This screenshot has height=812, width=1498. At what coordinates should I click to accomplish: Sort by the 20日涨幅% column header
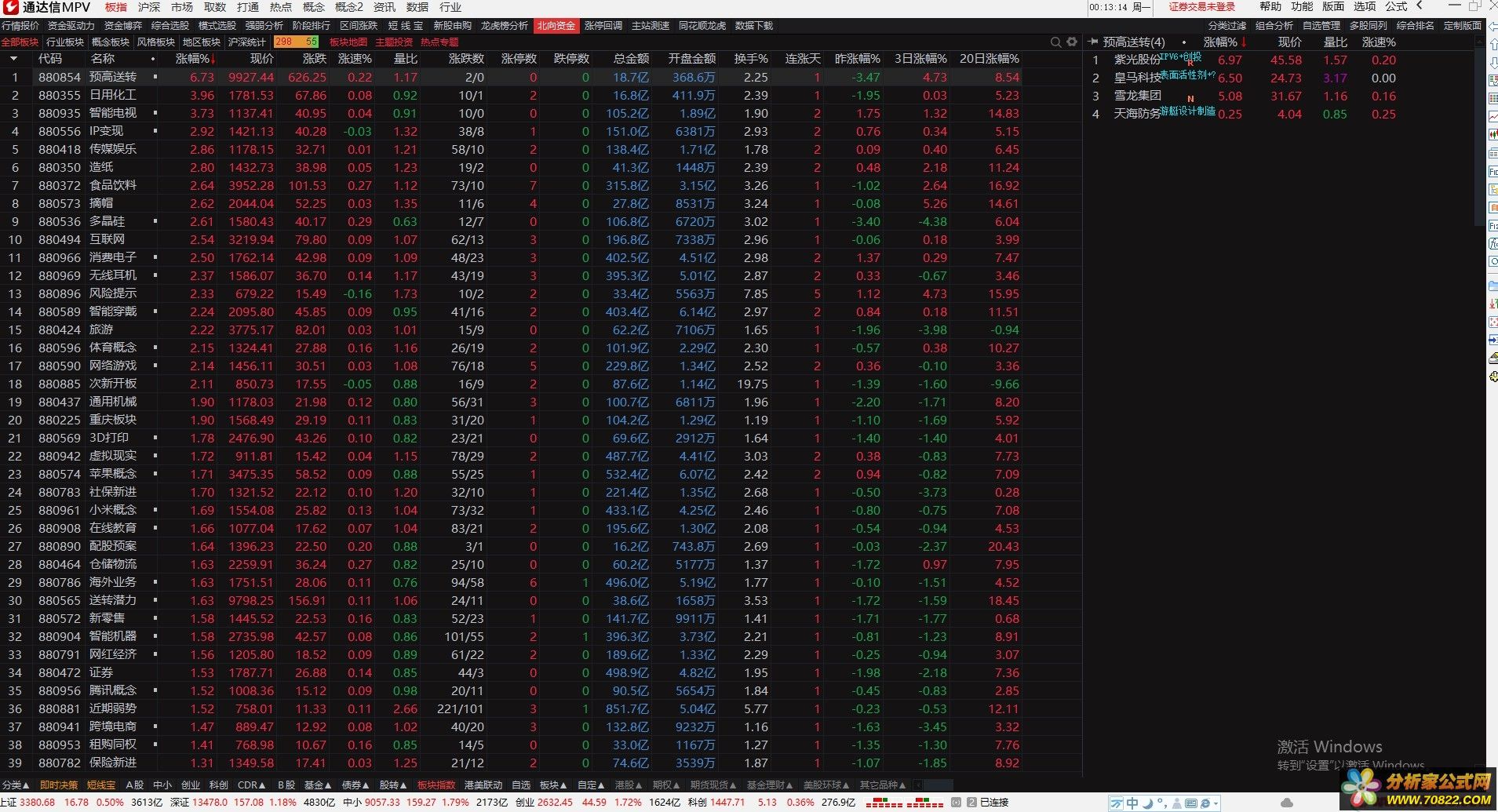[989, 59]
